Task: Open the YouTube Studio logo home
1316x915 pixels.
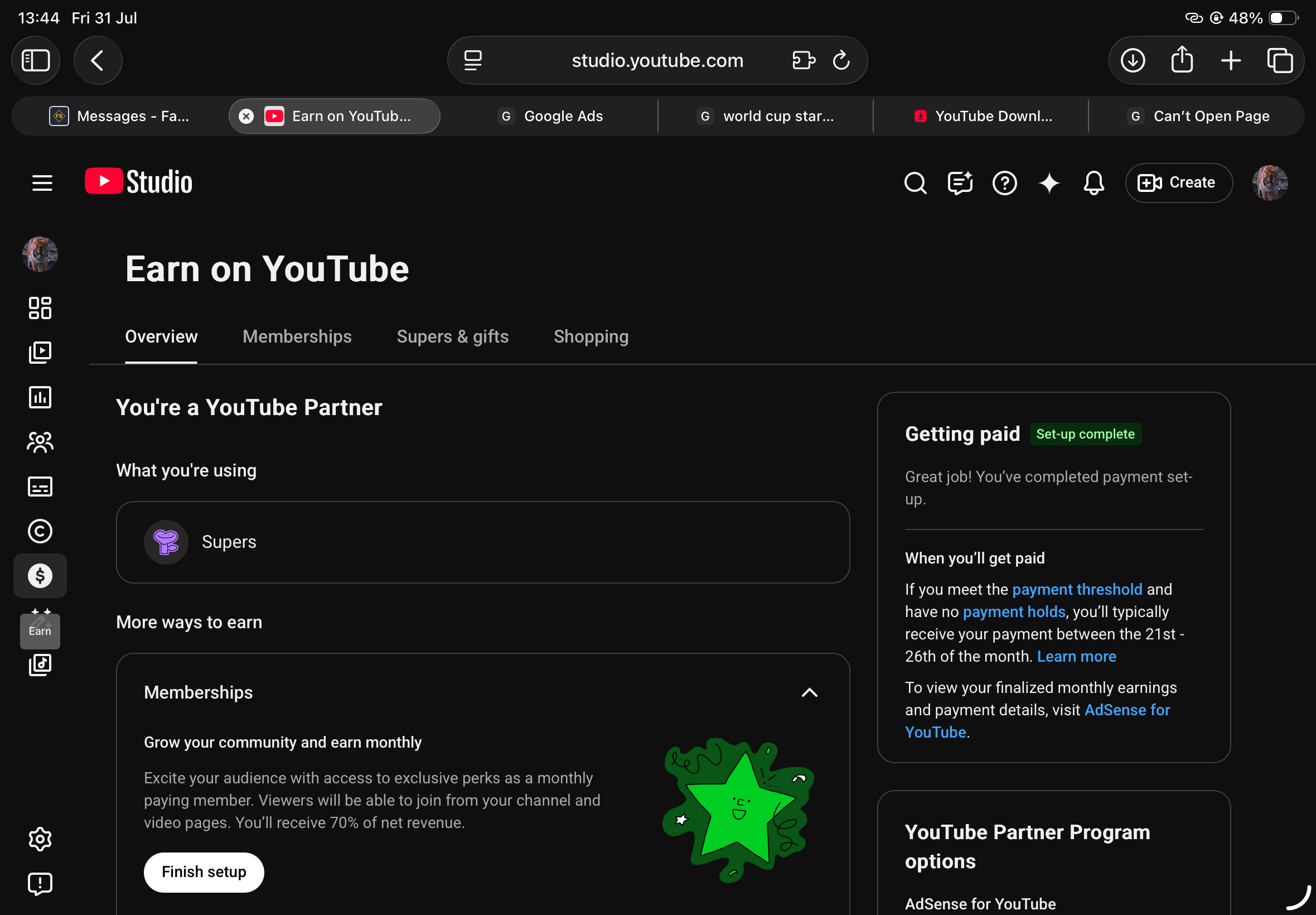Action: point(139,182)
